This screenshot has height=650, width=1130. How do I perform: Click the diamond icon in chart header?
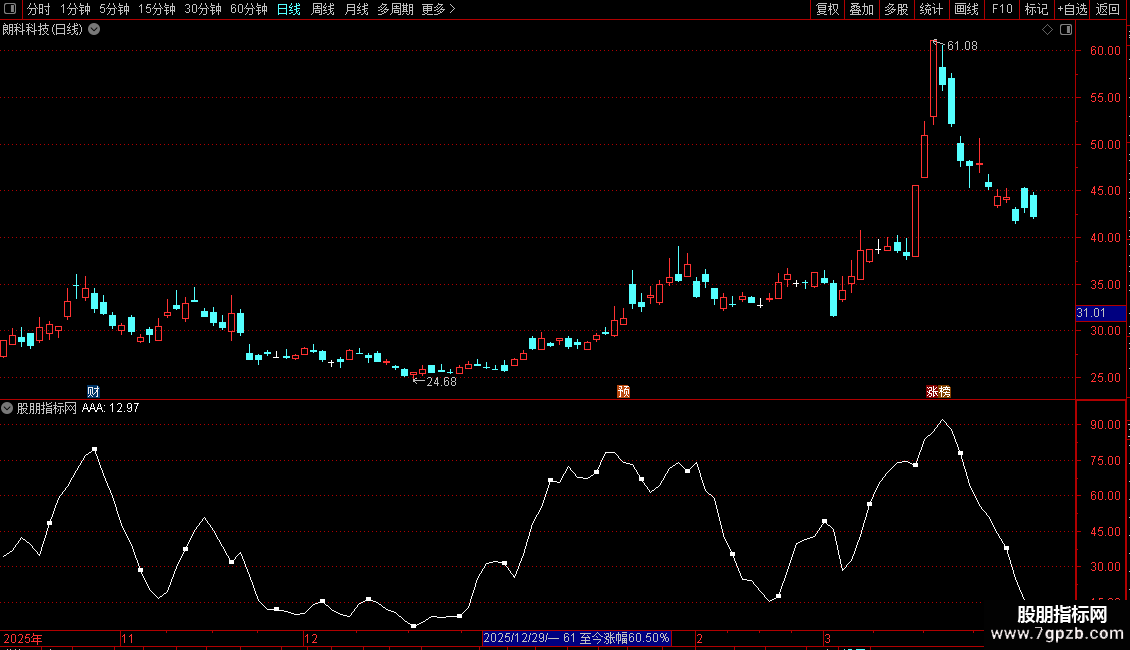1048,30
